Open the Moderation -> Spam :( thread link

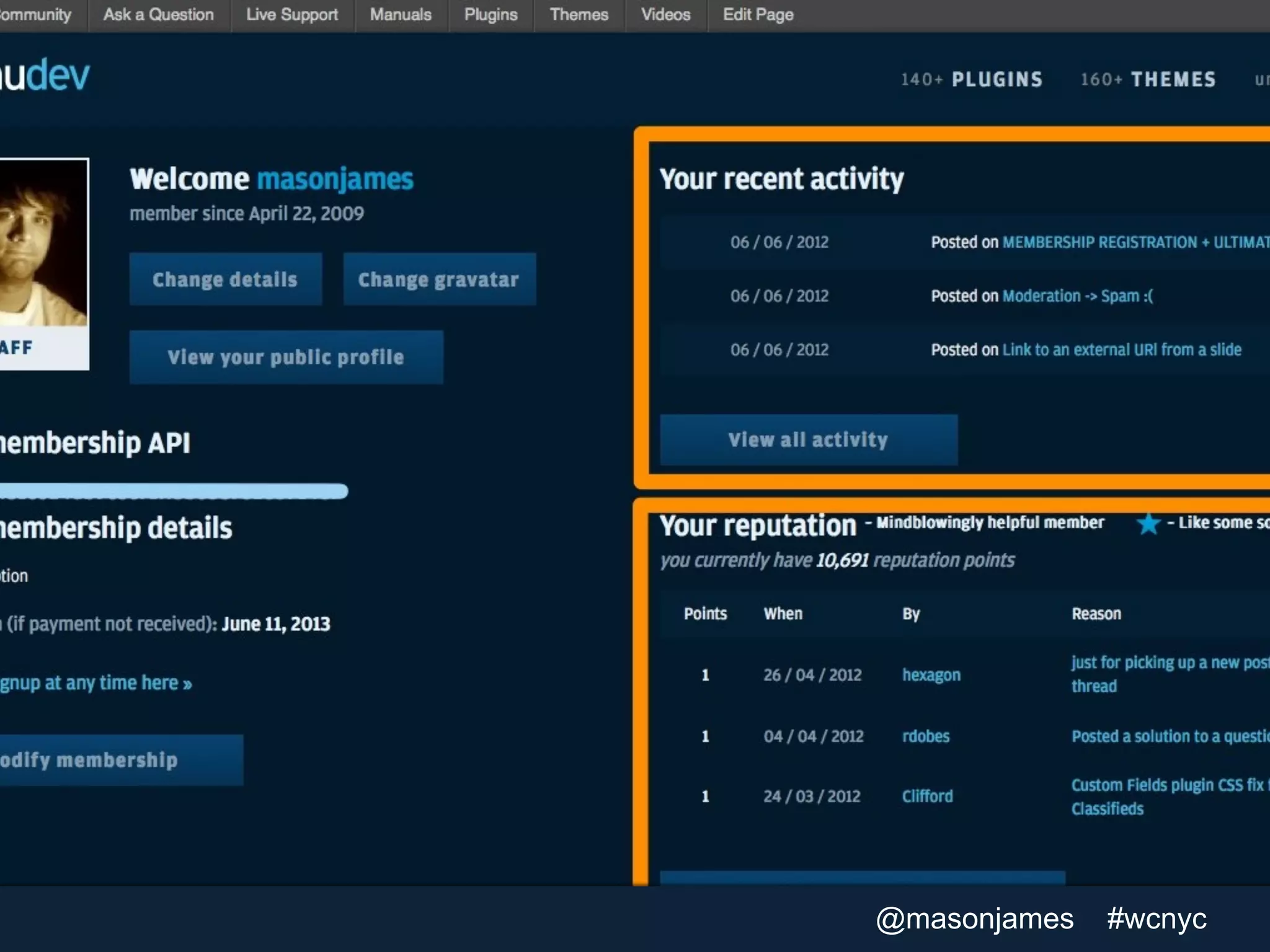(x=1077, y=296)
